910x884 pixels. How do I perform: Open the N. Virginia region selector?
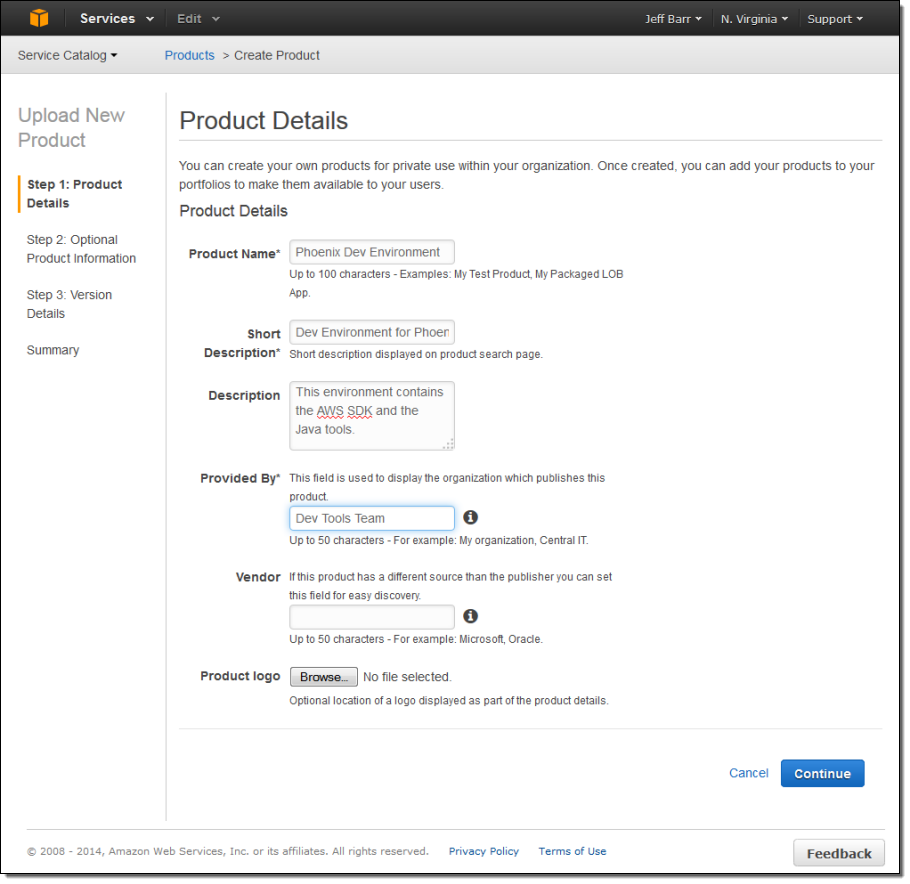pos(754,19)
